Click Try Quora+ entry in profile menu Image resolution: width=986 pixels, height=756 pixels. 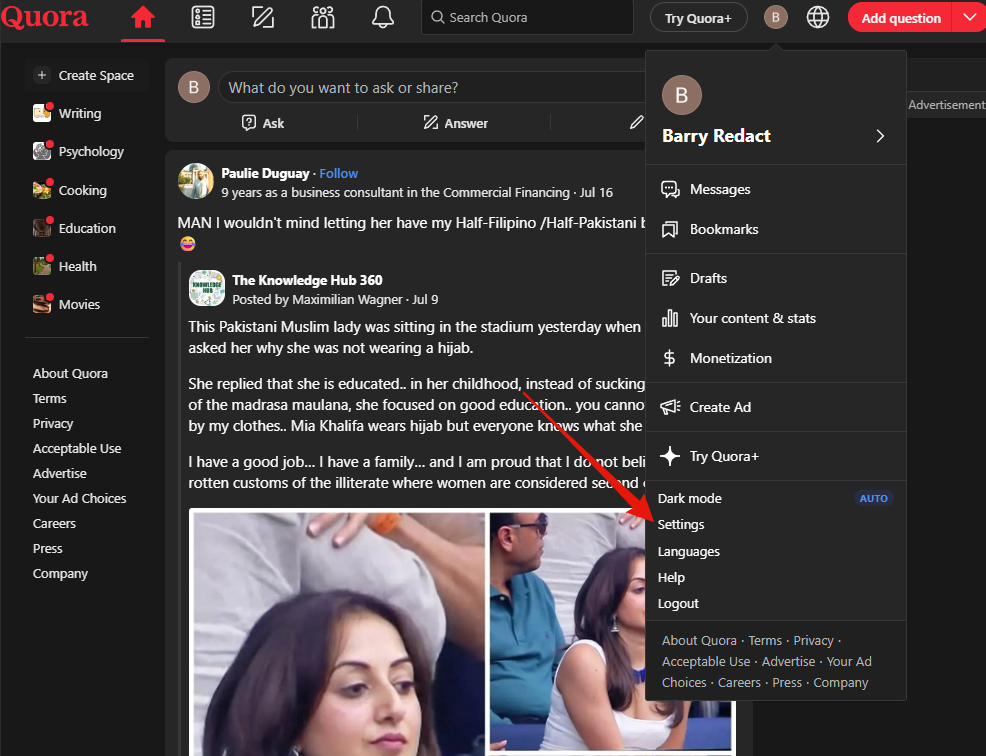click(x=776, y=456)
